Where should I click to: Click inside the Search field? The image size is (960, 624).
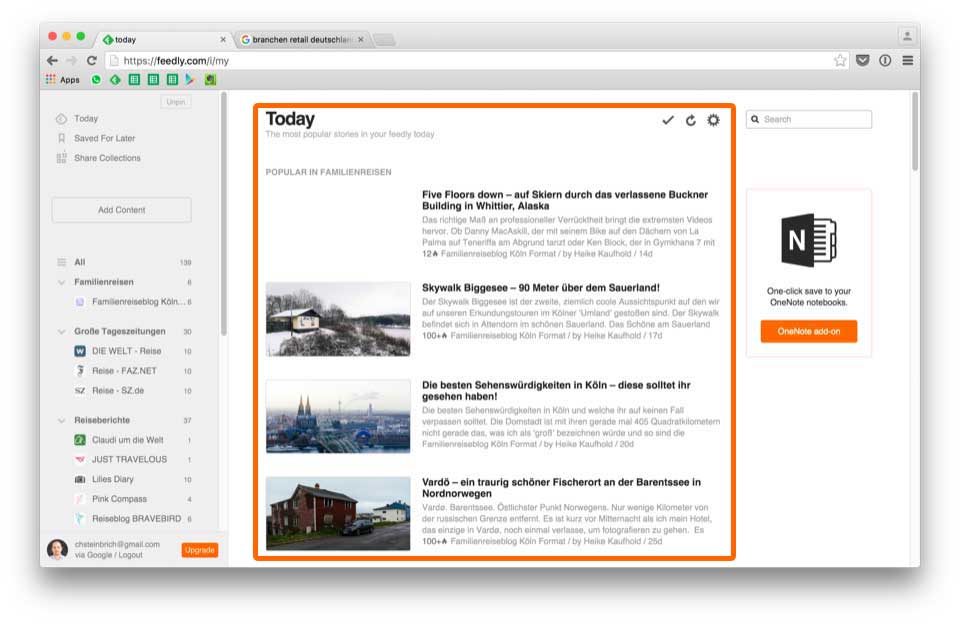(810, 119)
